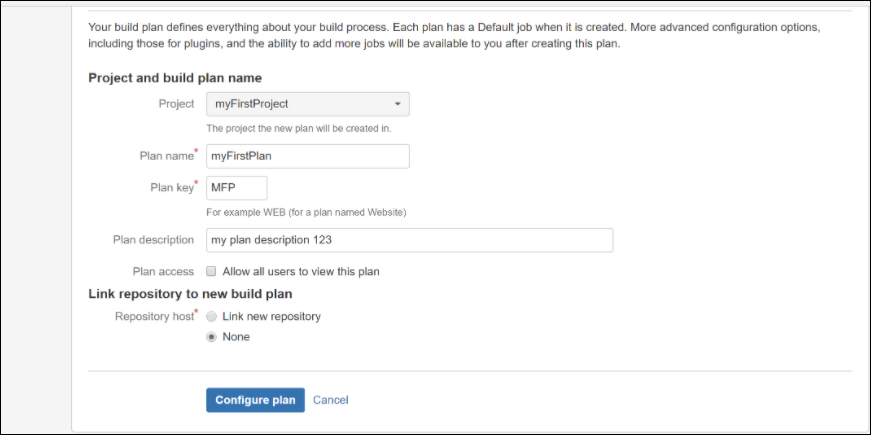Image resolution: width=871 pixels, height=435 pixels.
Task: Click the 'Repository host' field label
Action: [x=153, y=316]
